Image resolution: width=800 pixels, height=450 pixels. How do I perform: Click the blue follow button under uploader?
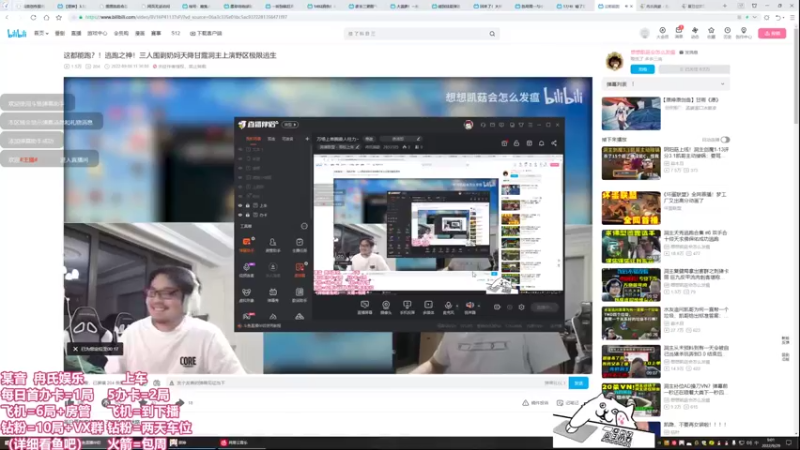[642, 69]
